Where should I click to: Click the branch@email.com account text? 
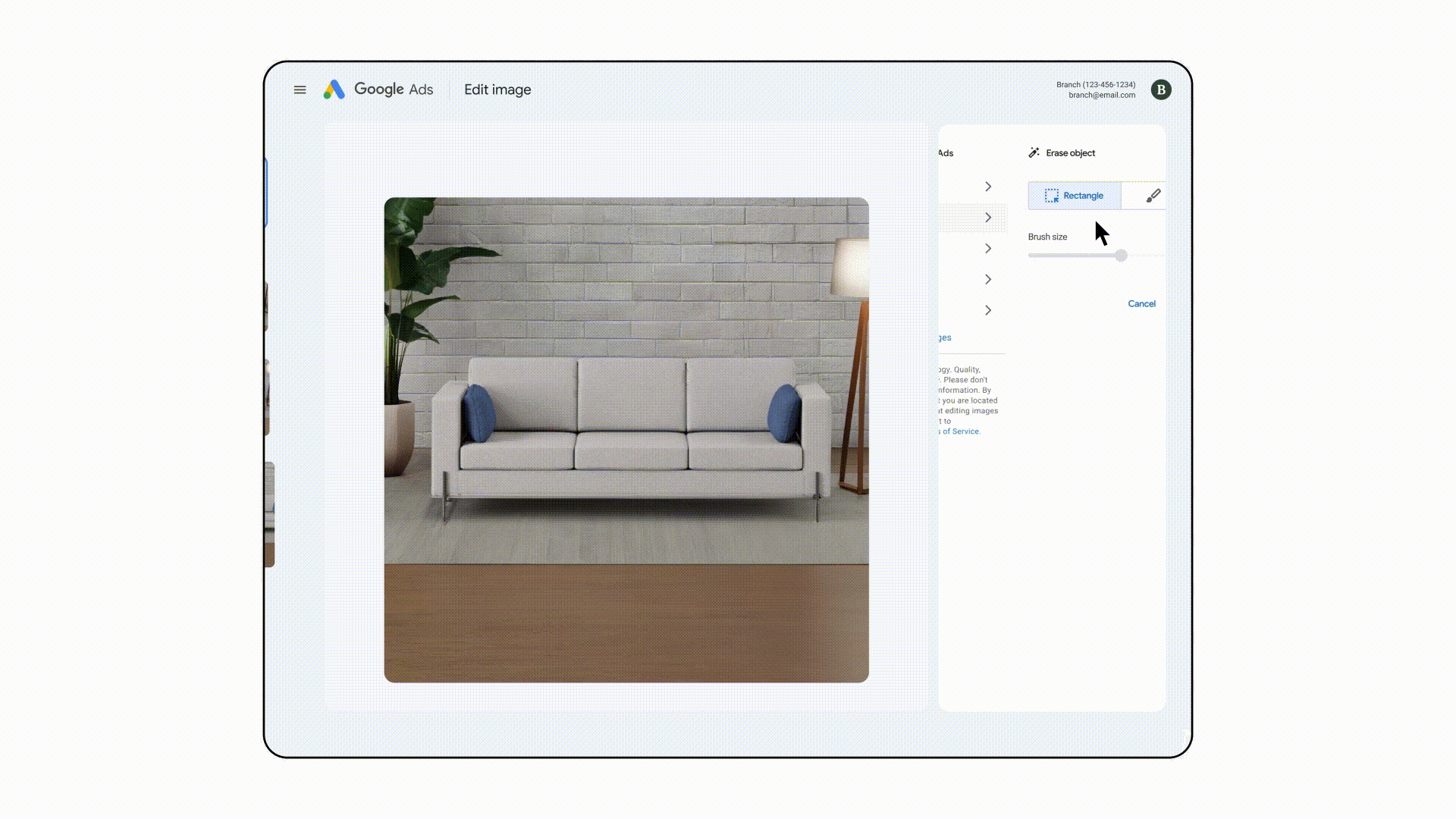click(x=1101, y=96)
